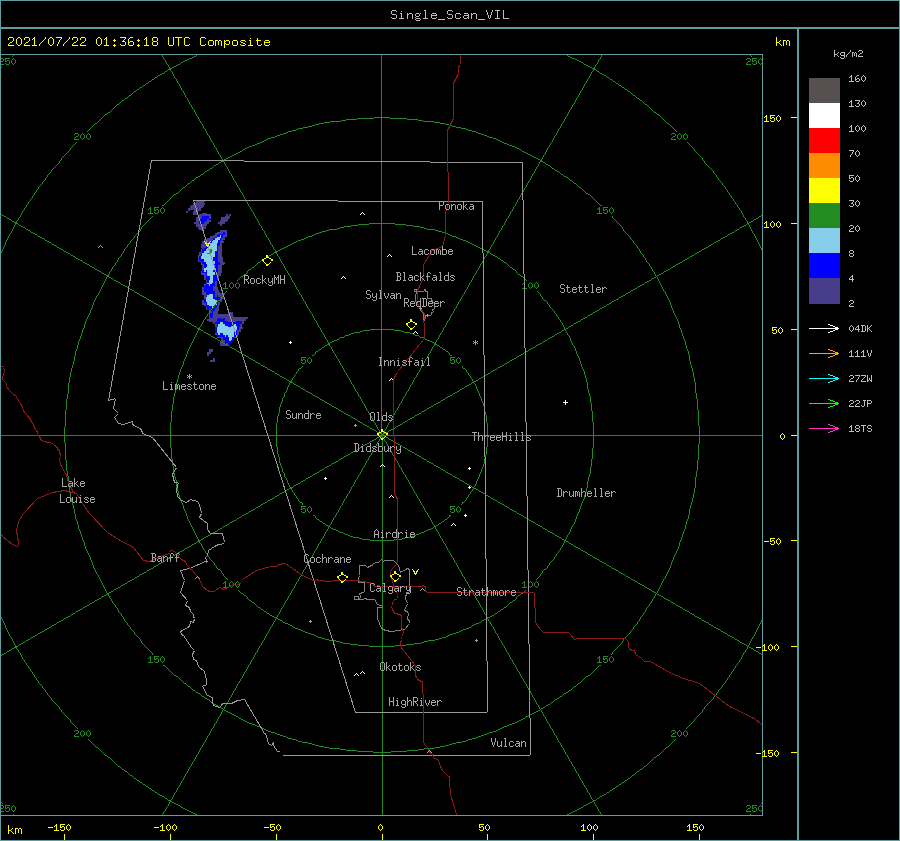Click the Blackfalds town label

tap(425, 277)
